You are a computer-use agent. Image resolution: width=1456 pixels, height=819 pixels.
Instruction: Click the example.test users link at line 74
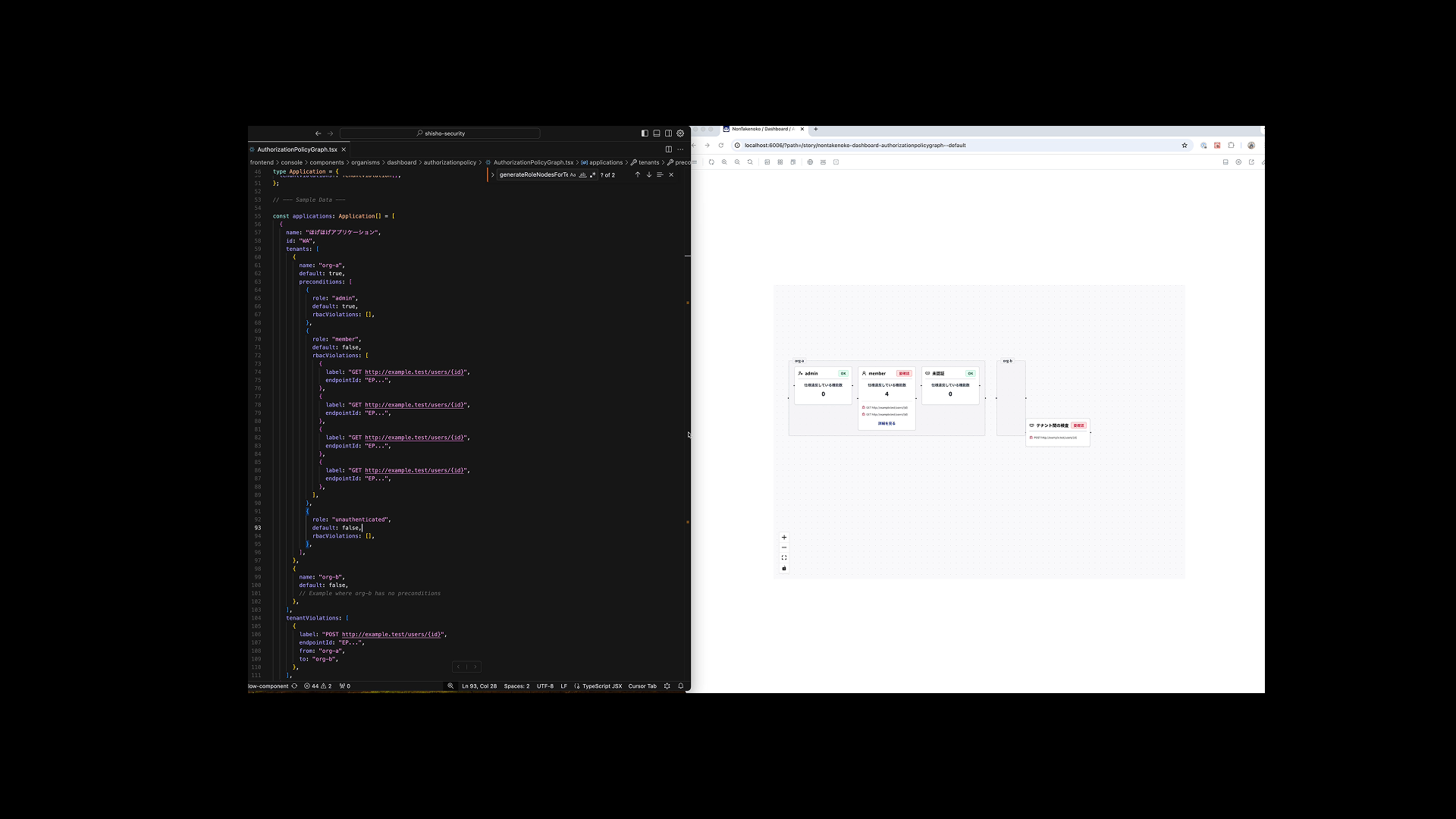click(x=415, y=372)
